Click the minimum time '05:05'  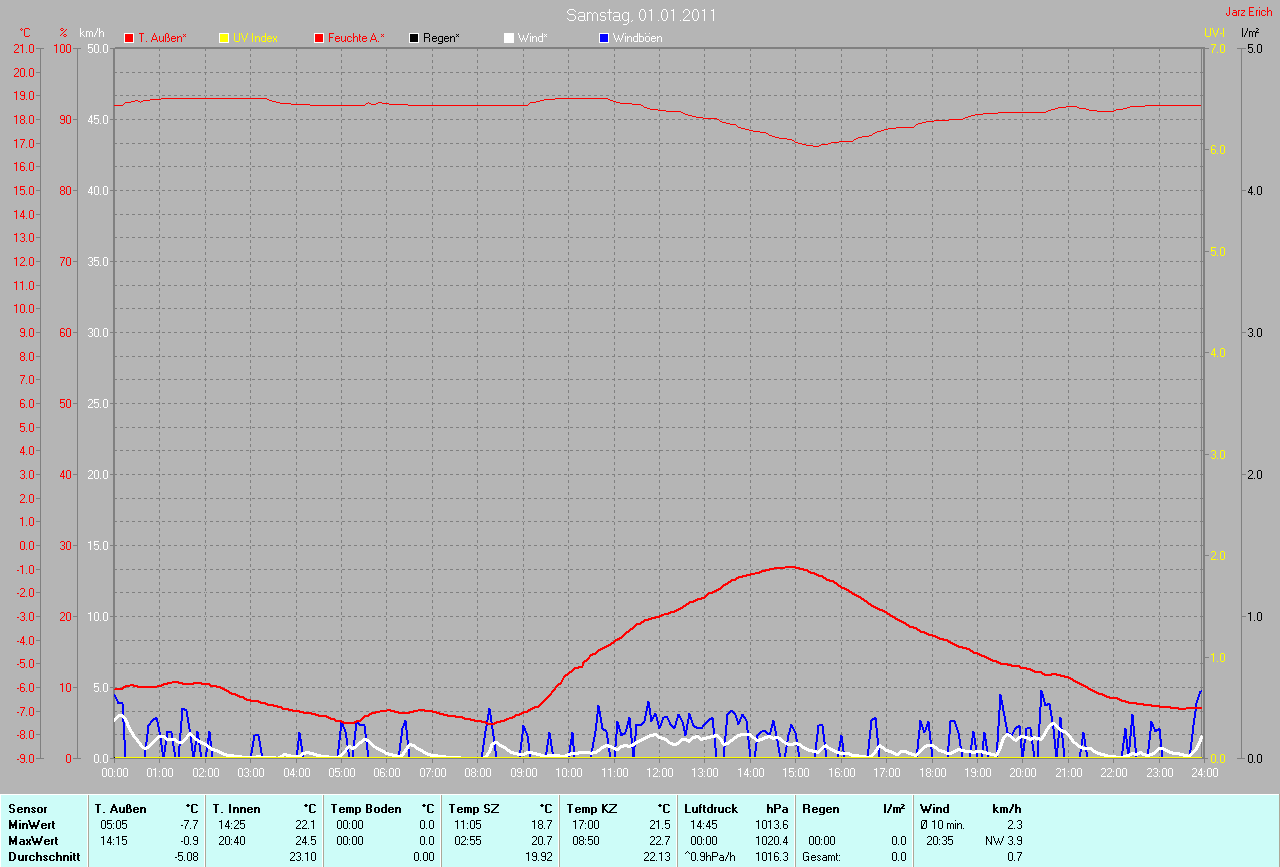[114, 825]
